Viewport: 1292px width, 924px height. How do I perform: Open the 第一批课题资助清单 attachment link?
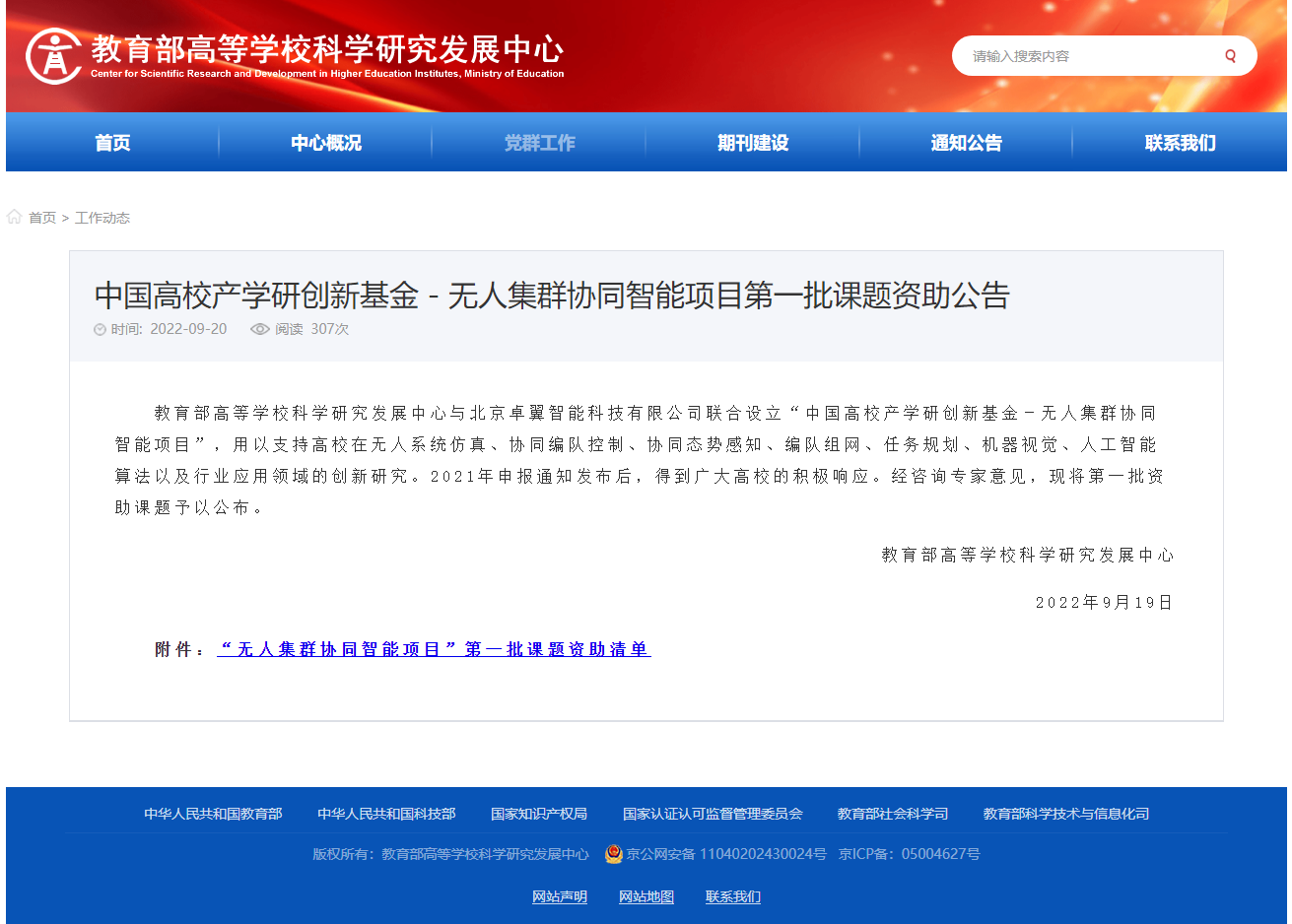coord(434,649)
